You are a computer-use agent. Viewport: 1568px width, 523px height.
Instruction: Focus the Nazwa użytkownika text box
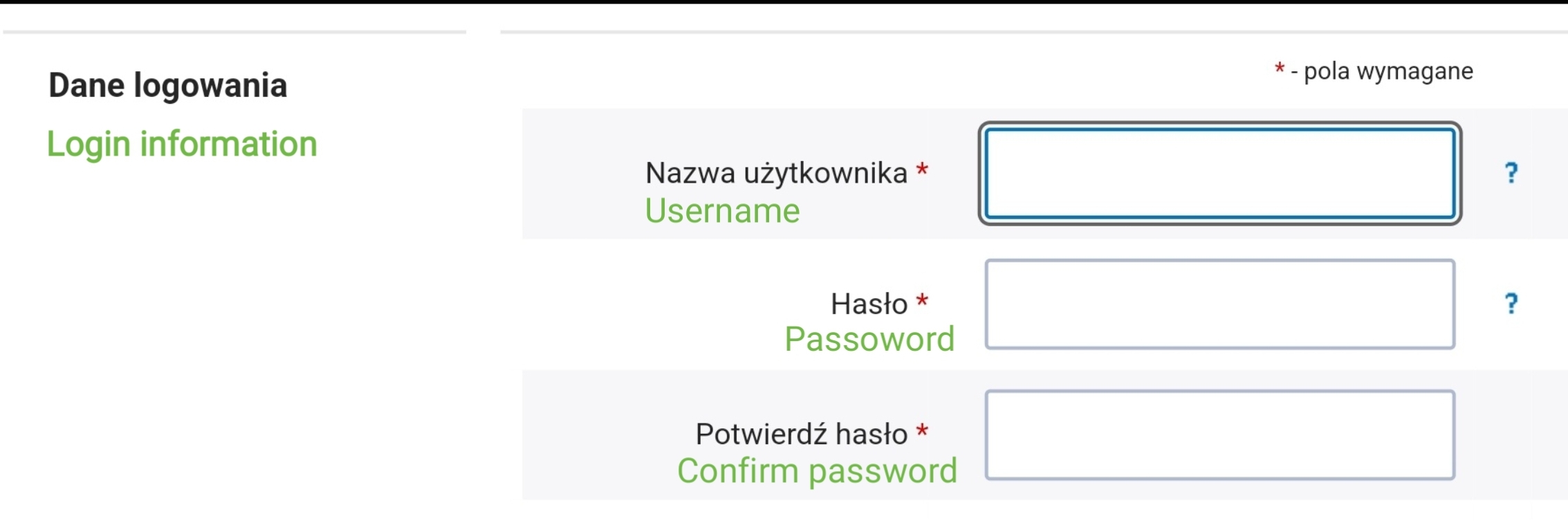(x=1219, y=174)
